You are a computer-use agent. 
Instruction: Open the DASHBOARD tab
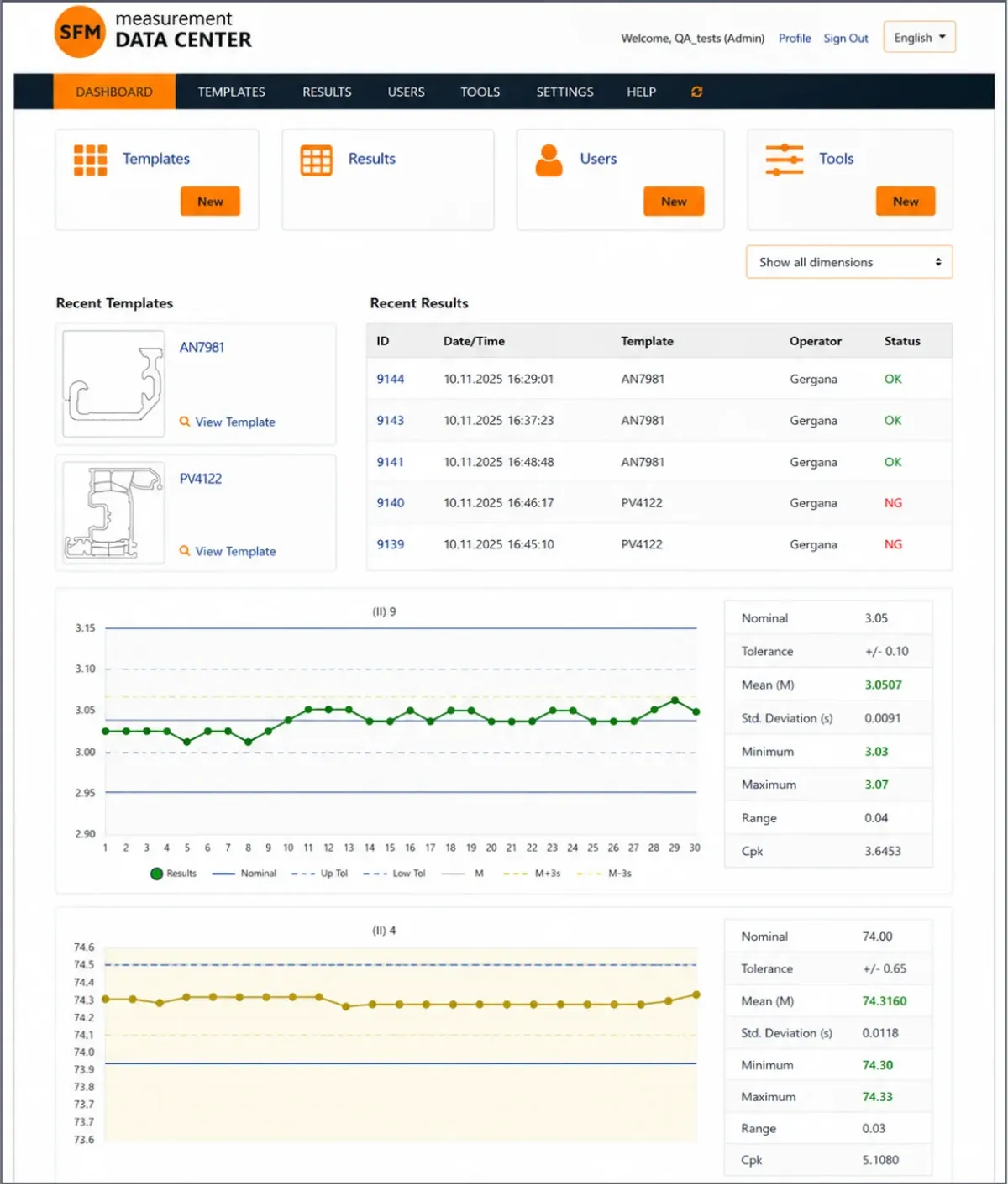(x=114, y=92)
